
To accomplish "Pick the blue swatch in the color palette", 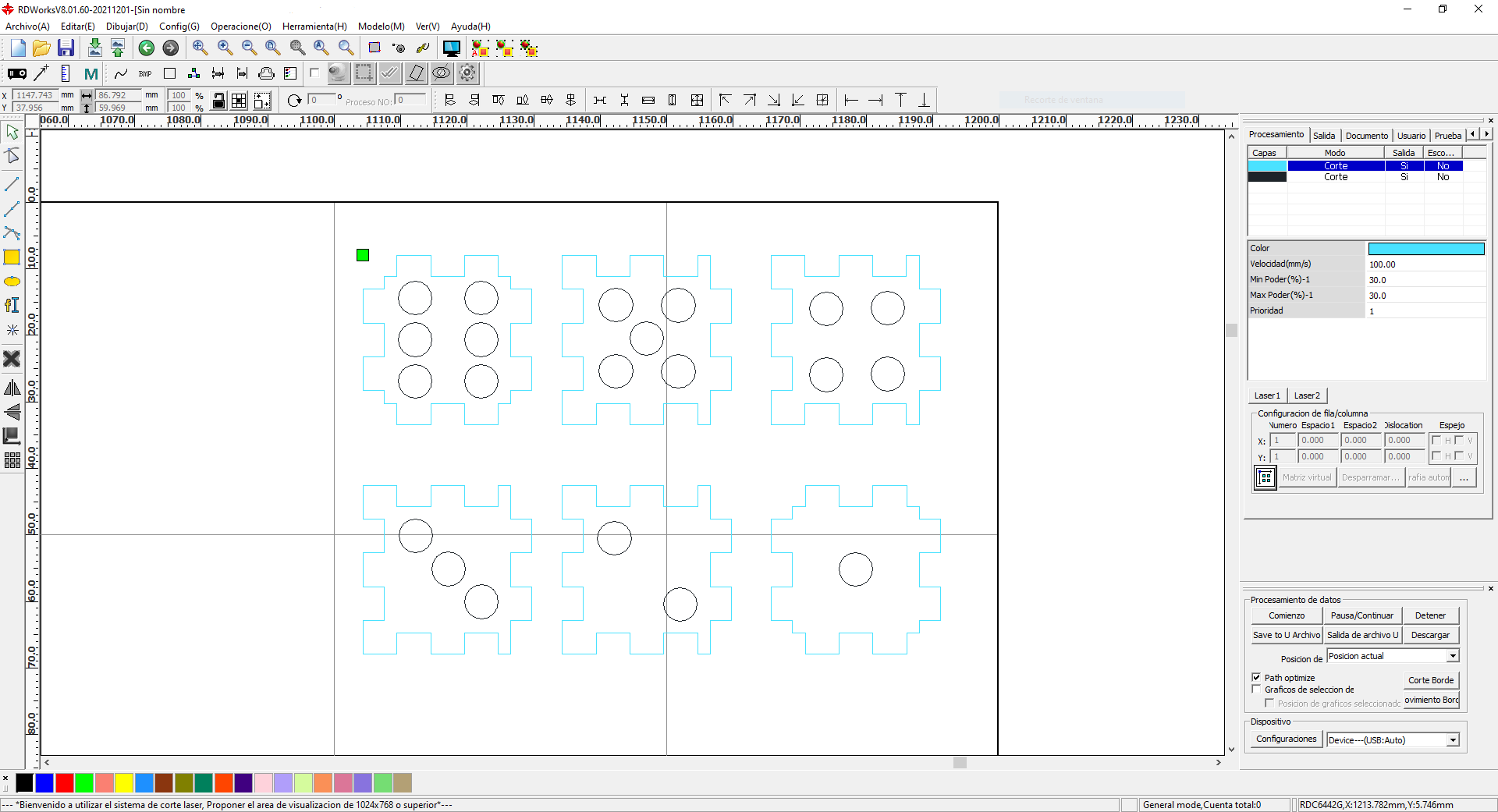I will (x=44, y=782).
